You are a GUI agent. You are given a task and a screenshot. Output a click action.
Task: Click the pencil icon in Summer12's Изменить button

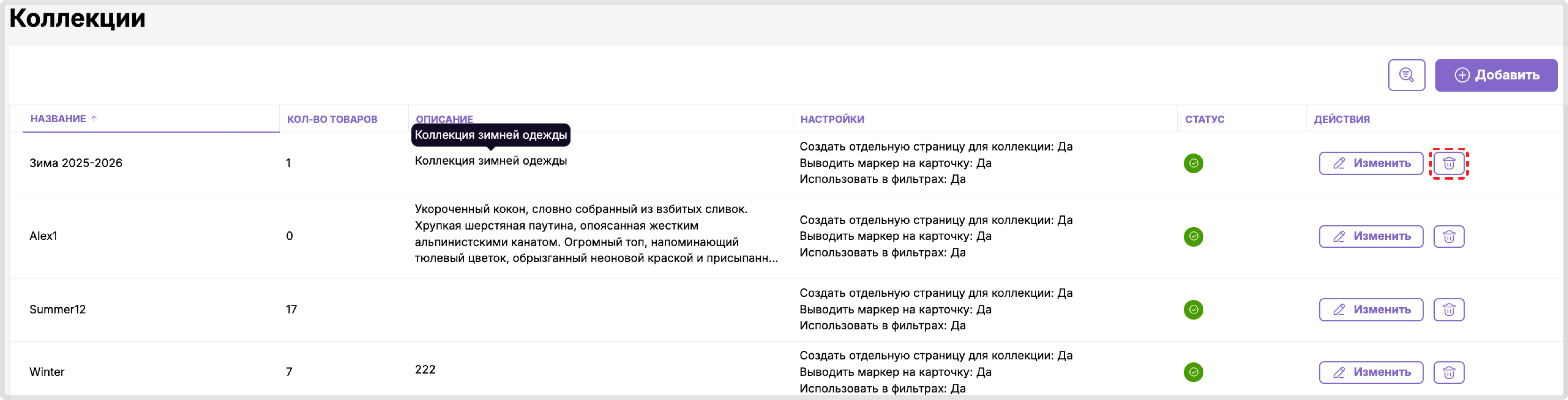click(1339, 310)
